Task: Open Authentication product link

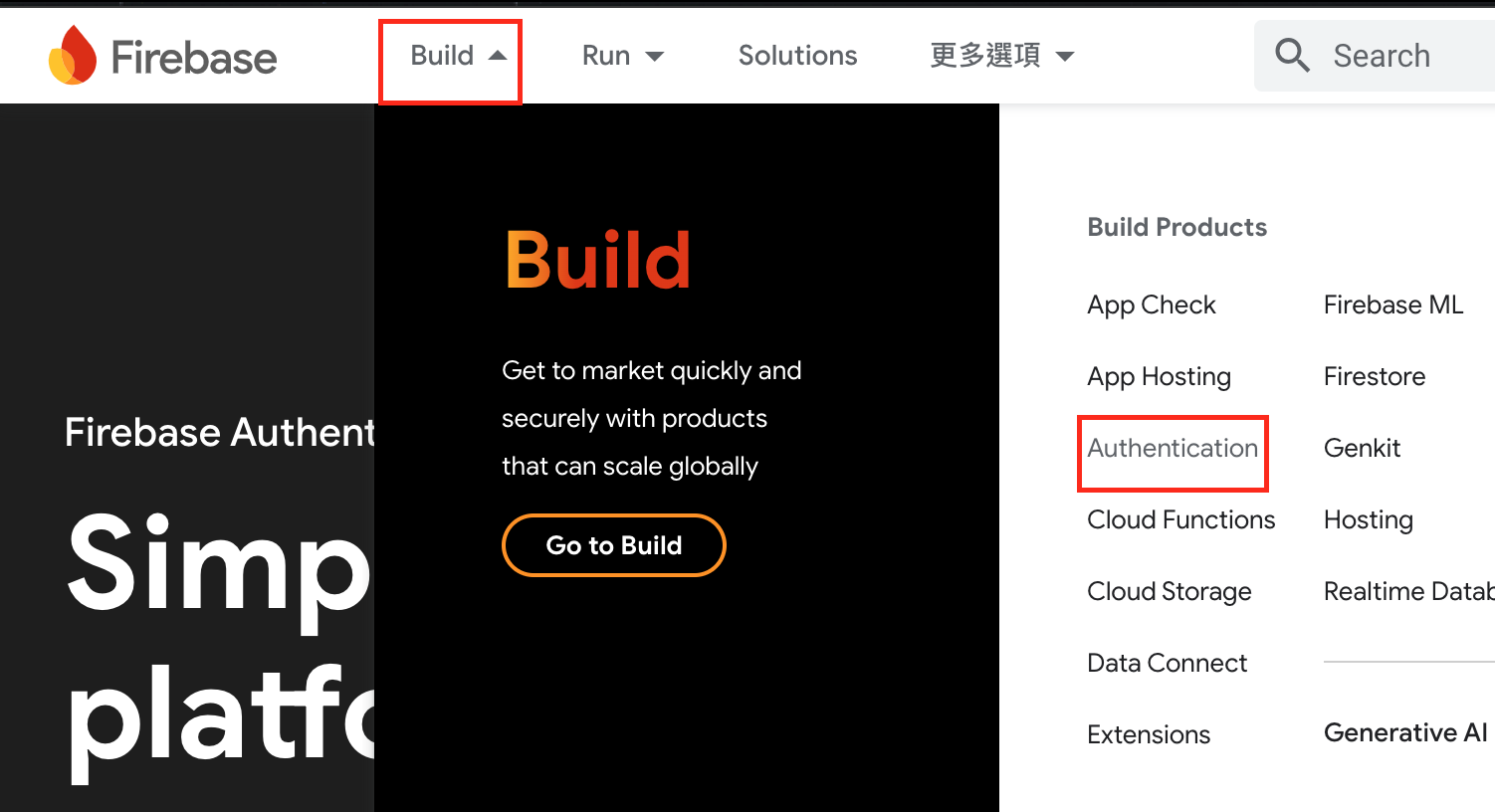Action: pos(1173,449)
